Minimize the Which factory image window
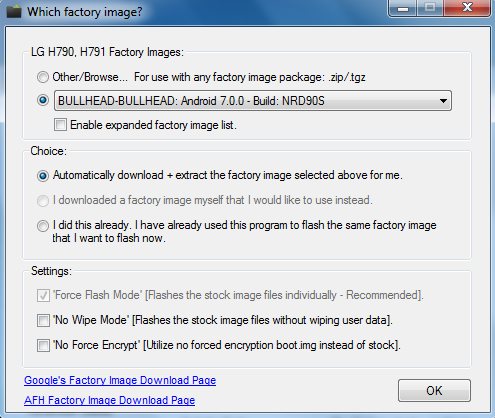 pyautogui.click(x=403, y=8)
